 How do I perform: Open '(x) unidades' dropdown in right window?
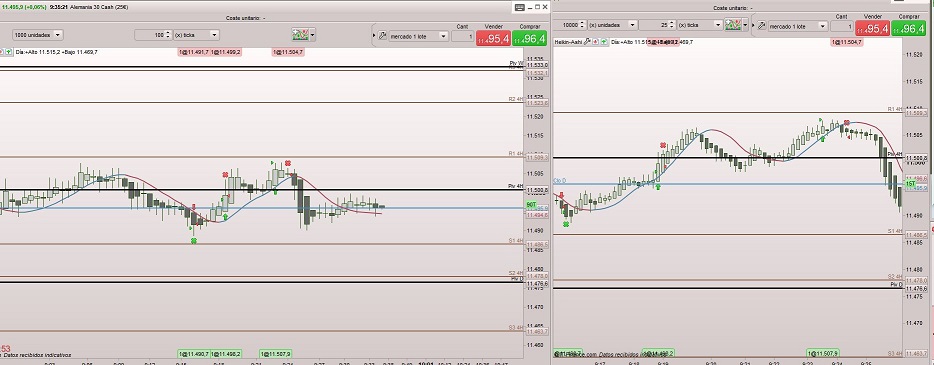click(613, 25)
